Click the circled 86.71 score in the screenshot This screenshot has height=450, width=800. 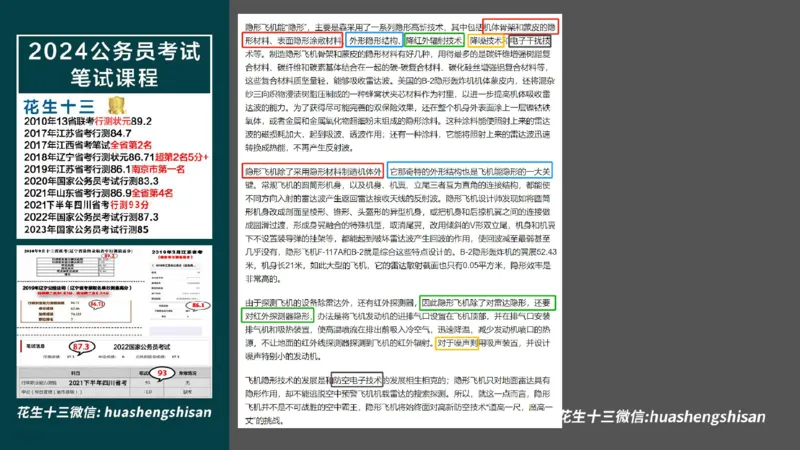click(96, 304)
